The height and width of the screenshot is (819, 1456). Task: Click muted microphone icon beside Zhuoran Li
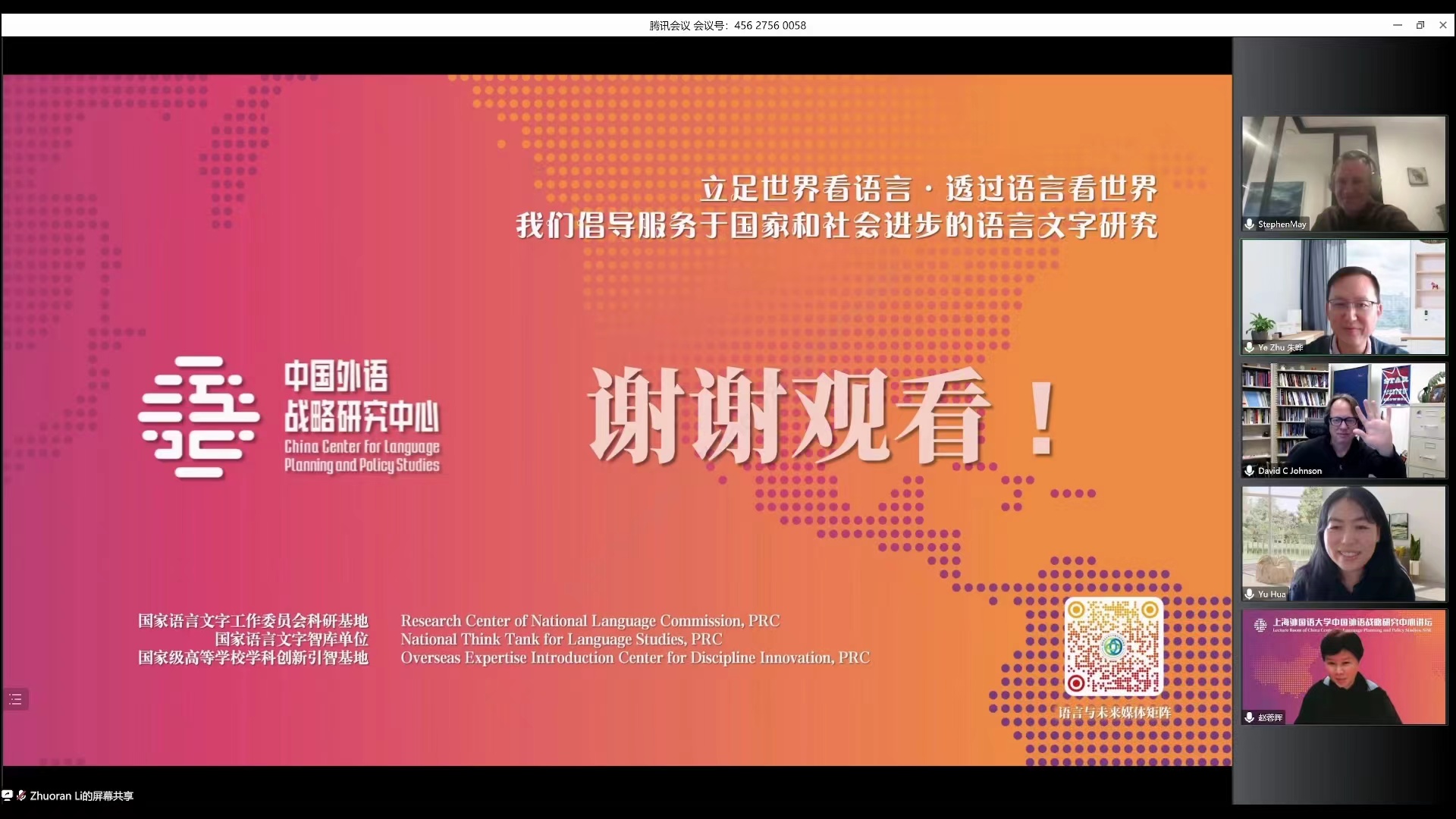click(21, 795)
